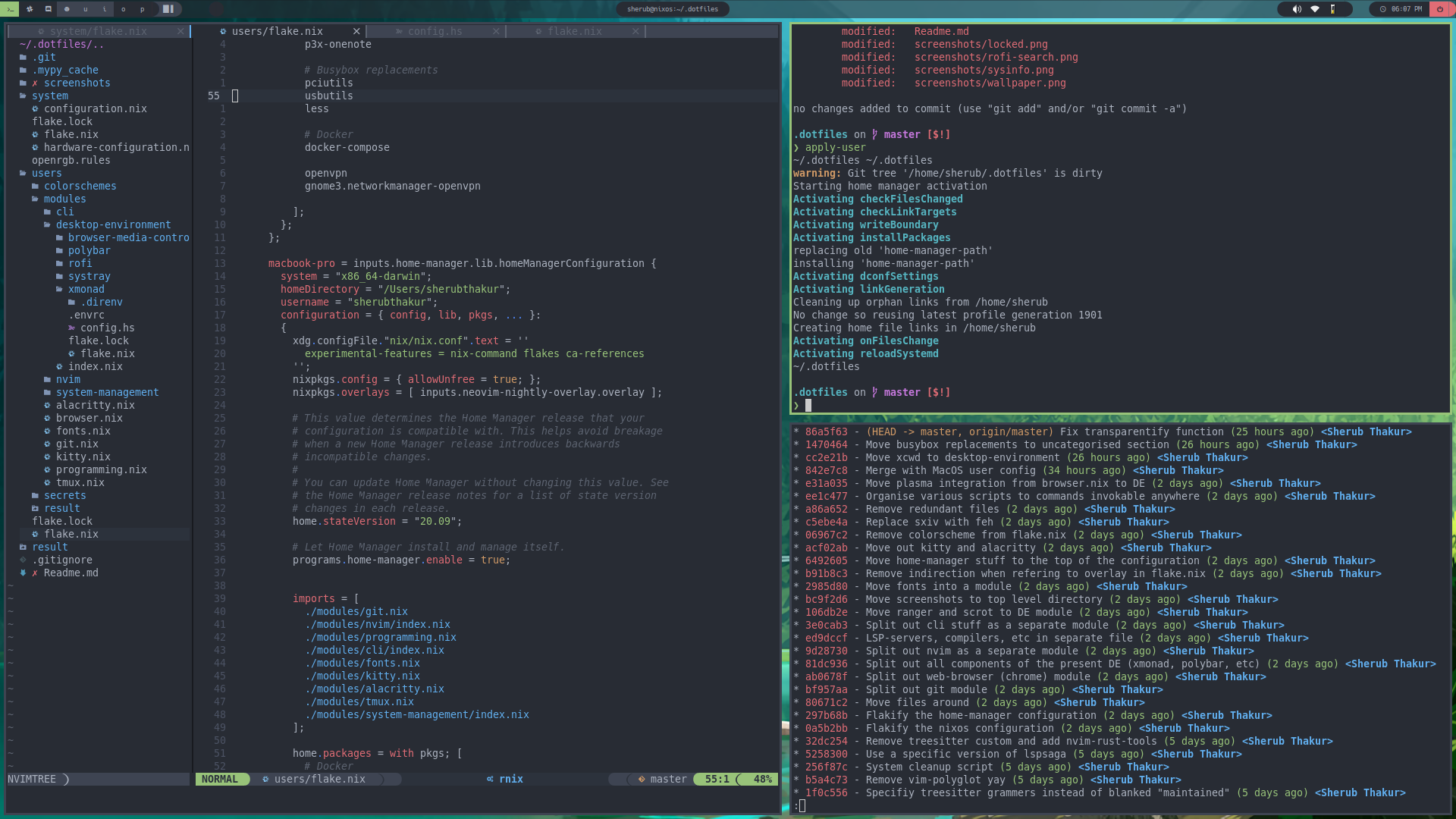
Task: Click the gear workspace icon in polybar
Action: point(30,9)
